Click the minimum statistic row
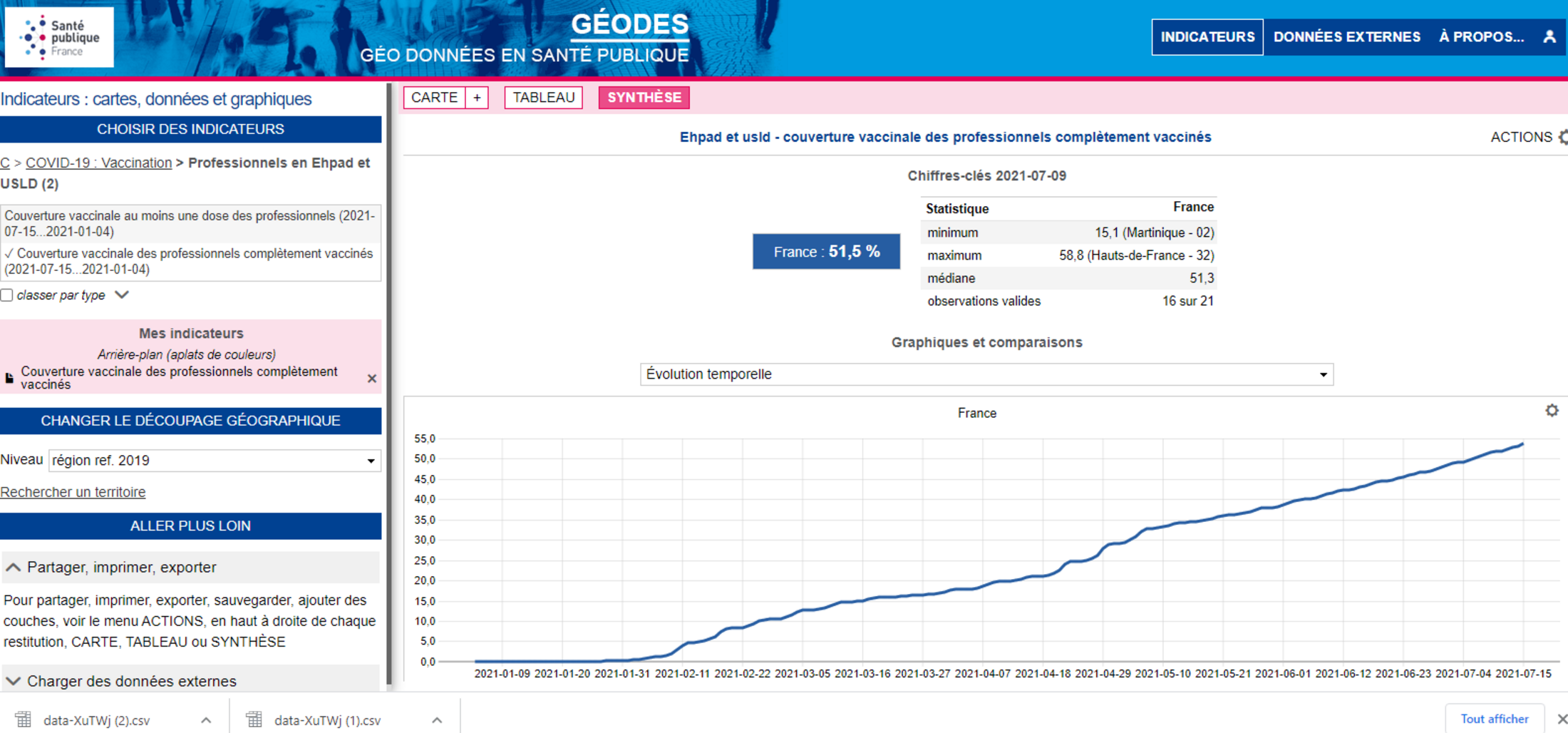Viewport: 1568px width, 733px height. (1069, 232)
